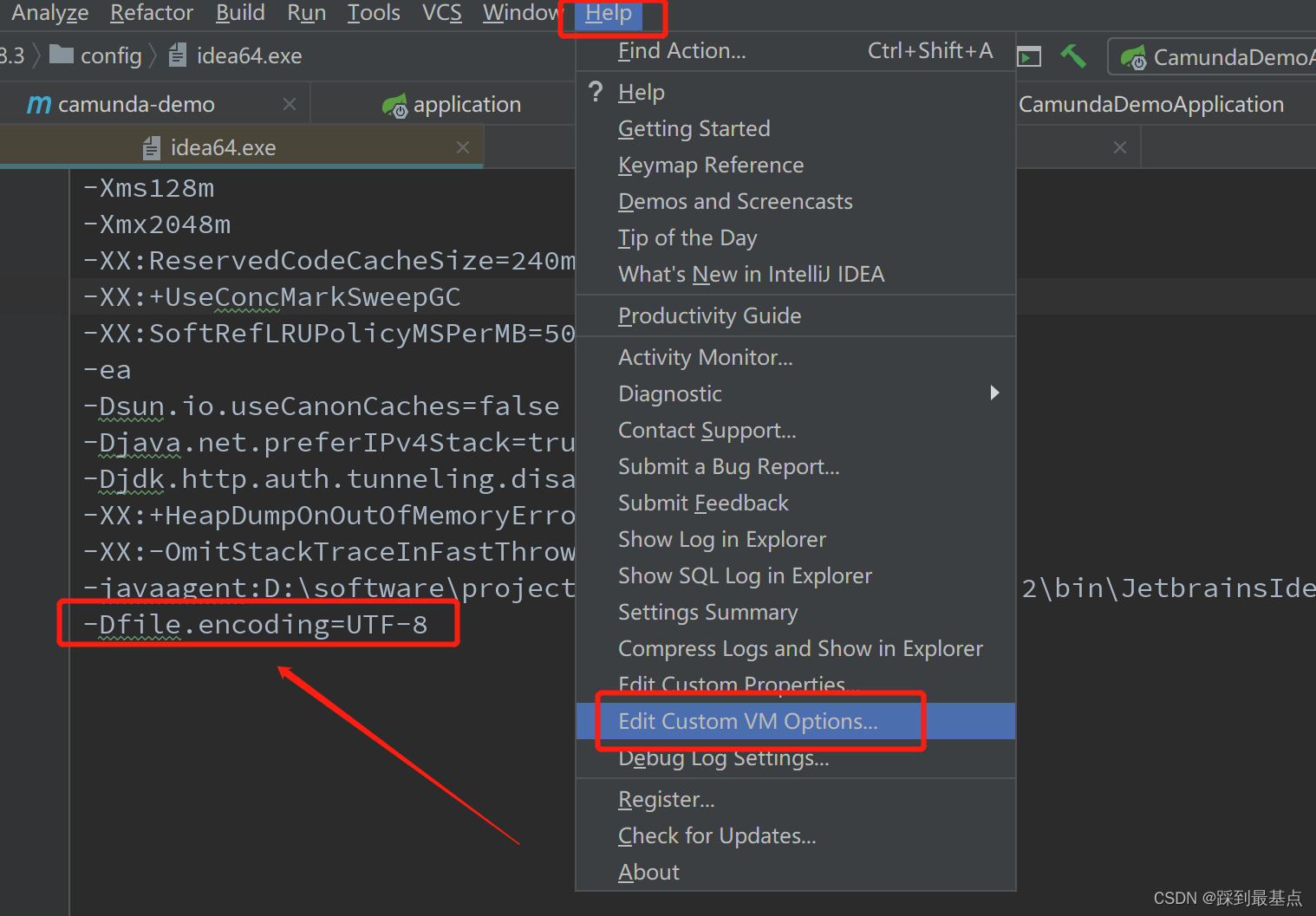Click the -Djava.net.preferIPv4Stack line

(x=329, y=443)
